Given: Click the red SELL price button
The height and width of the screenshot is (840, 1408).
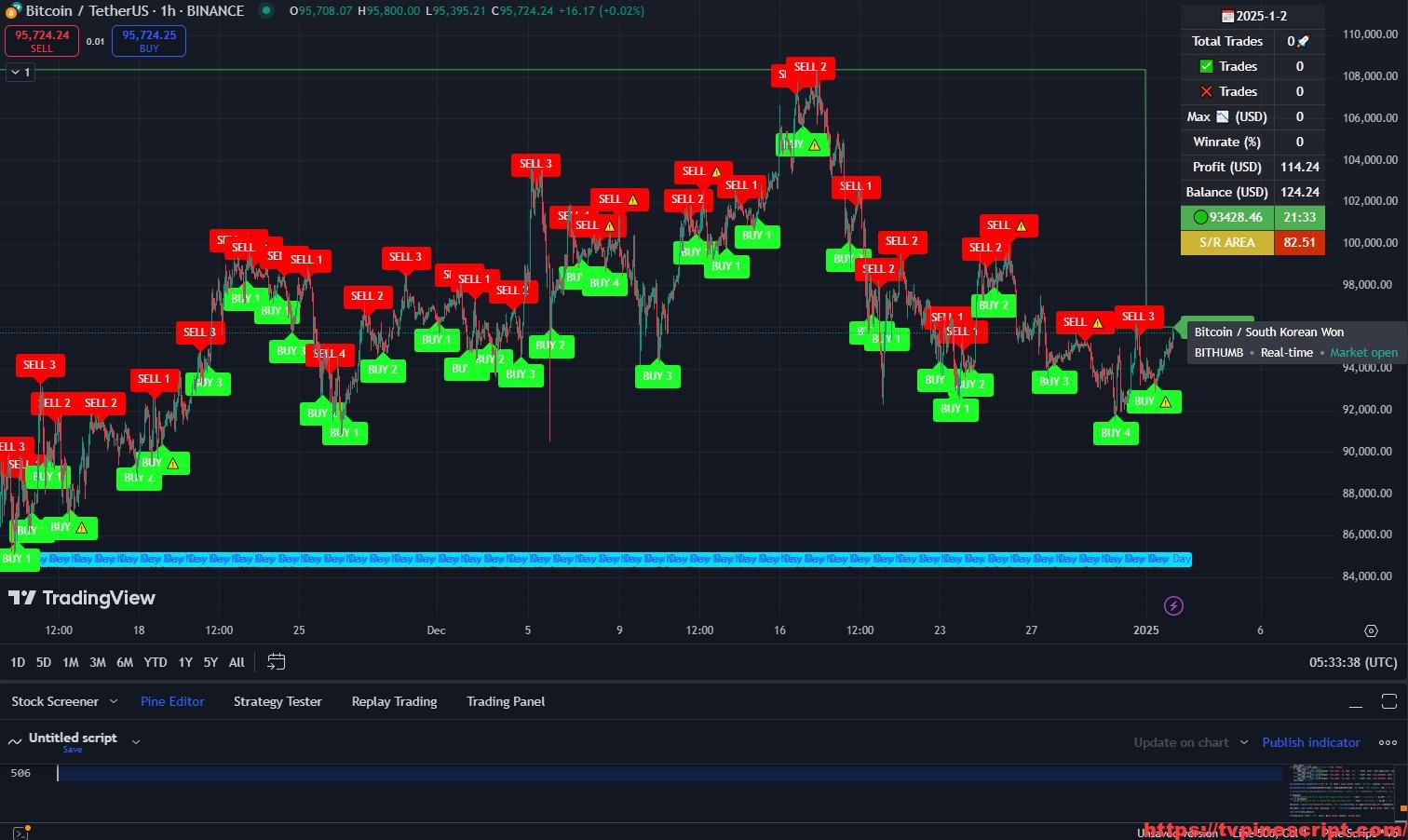Looking at the screenshot, I should pyautogui.click(x=42, y=41).
